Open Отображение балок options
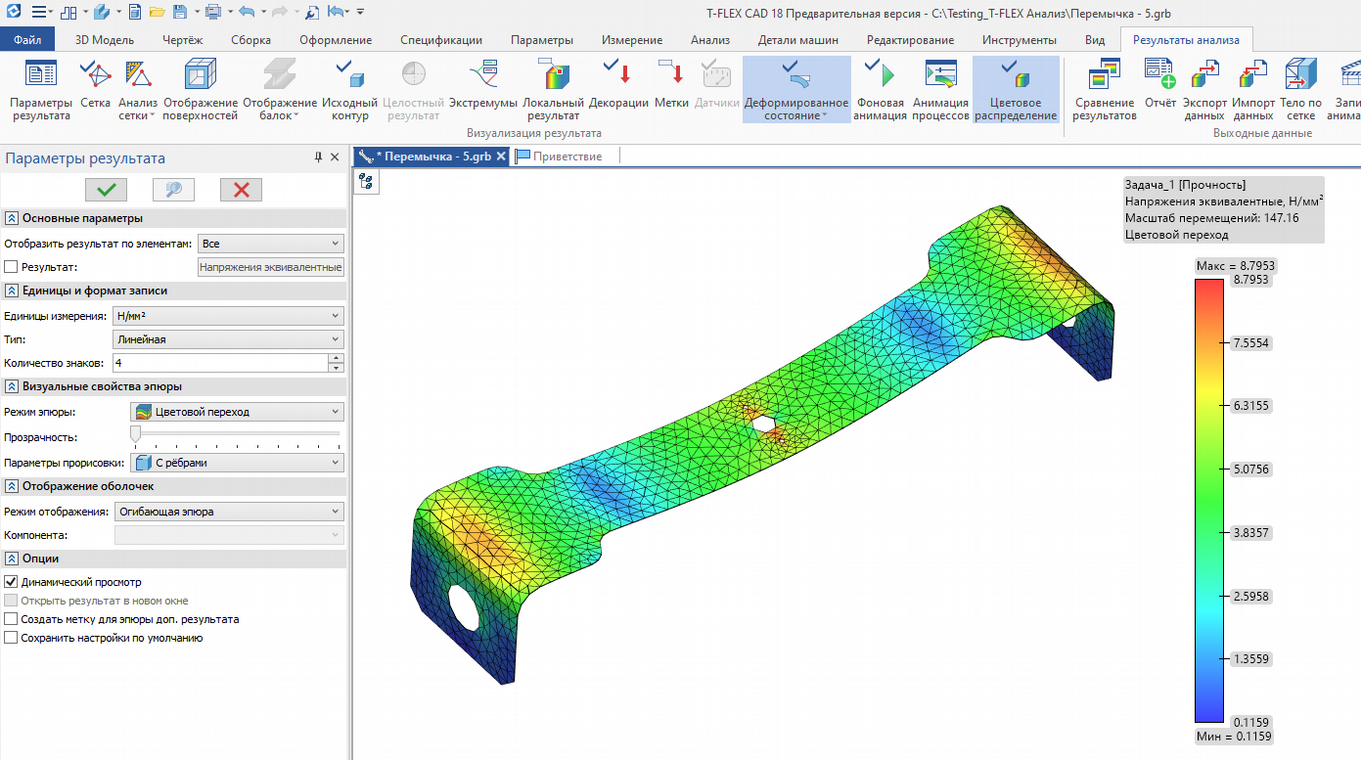Viewport: 1361px width, 760px height. click(x=279, y=90)
